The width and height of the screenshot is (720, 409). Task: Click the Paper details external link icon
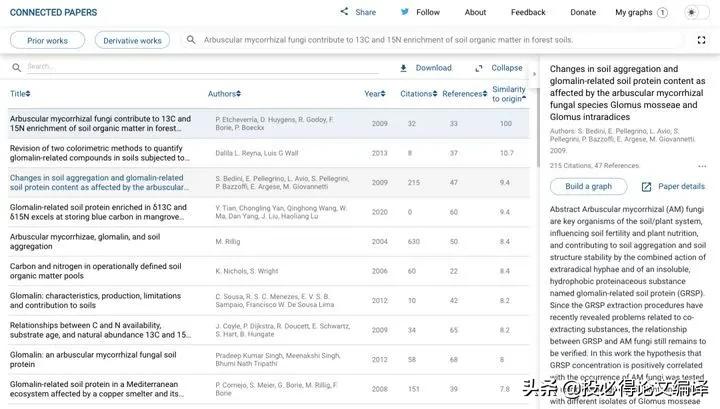coord(646,186)
